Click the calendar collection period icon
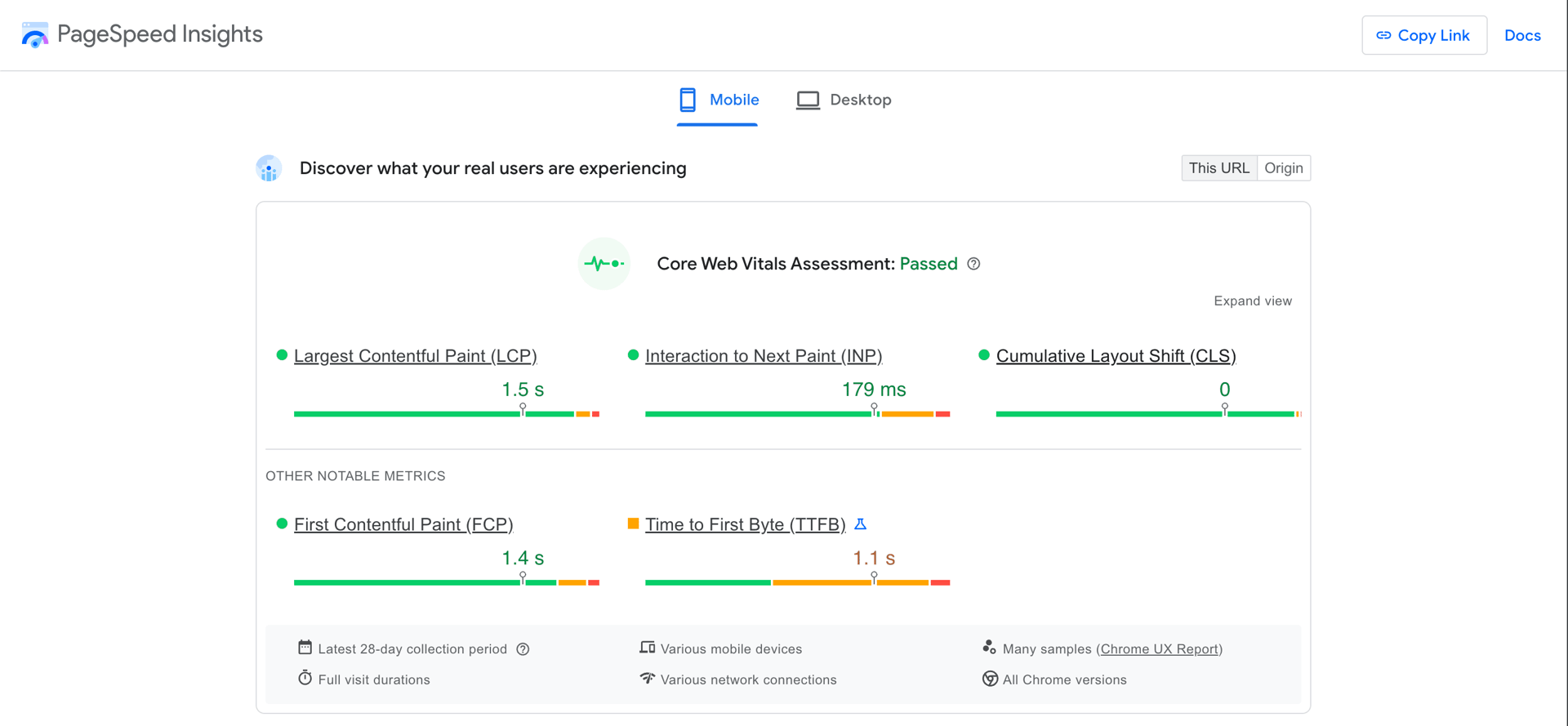 (x=305, y=648)
